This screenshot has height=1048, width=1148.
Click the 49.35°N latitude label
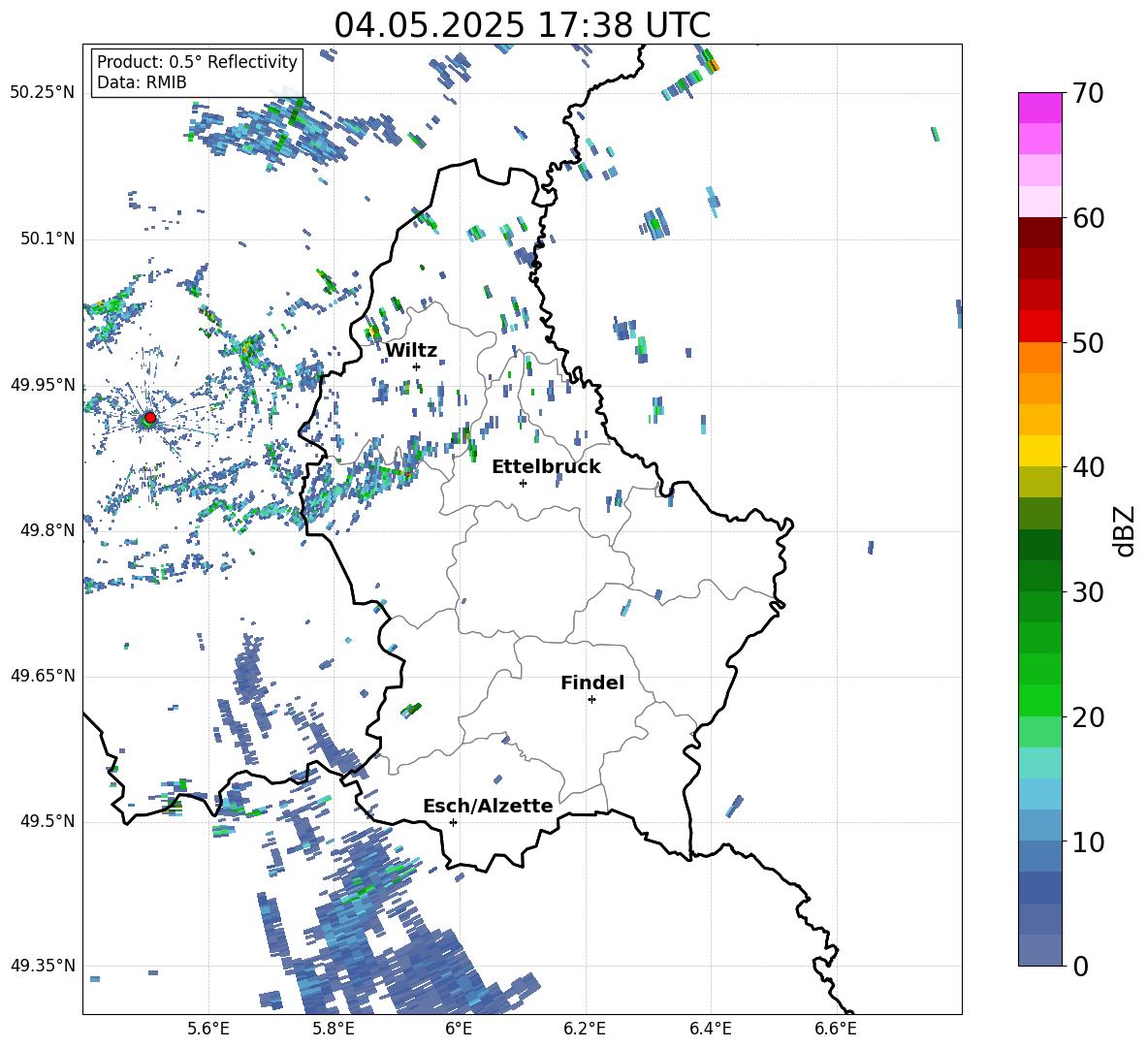pyautogui.click(x=43, y=966)
